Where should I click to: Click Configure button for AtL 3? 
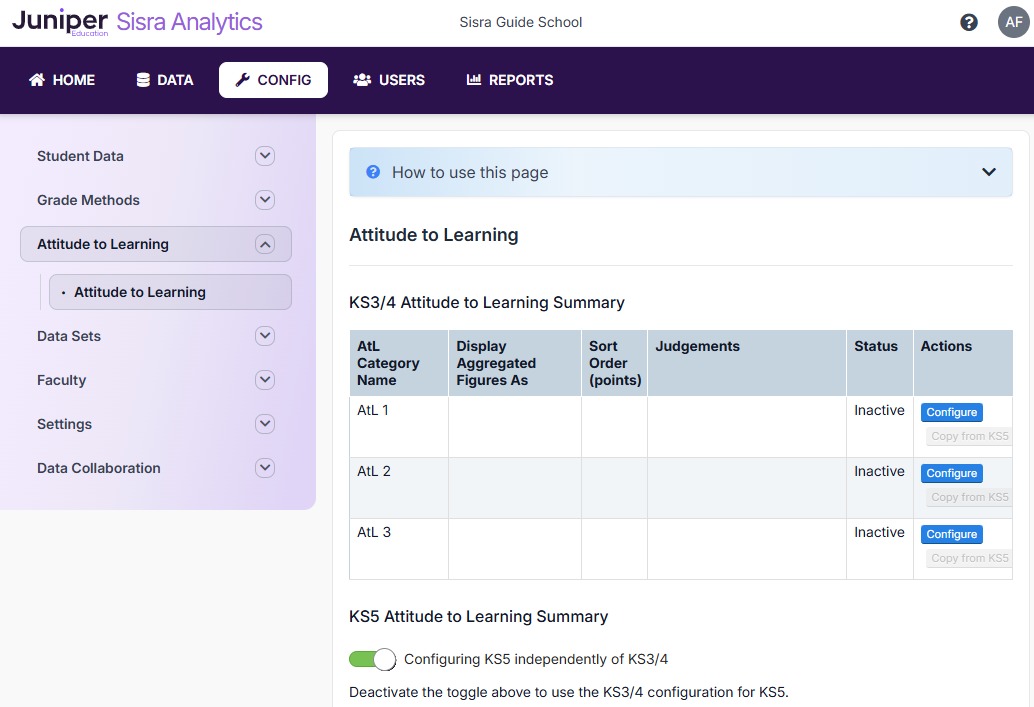[951, 534]
